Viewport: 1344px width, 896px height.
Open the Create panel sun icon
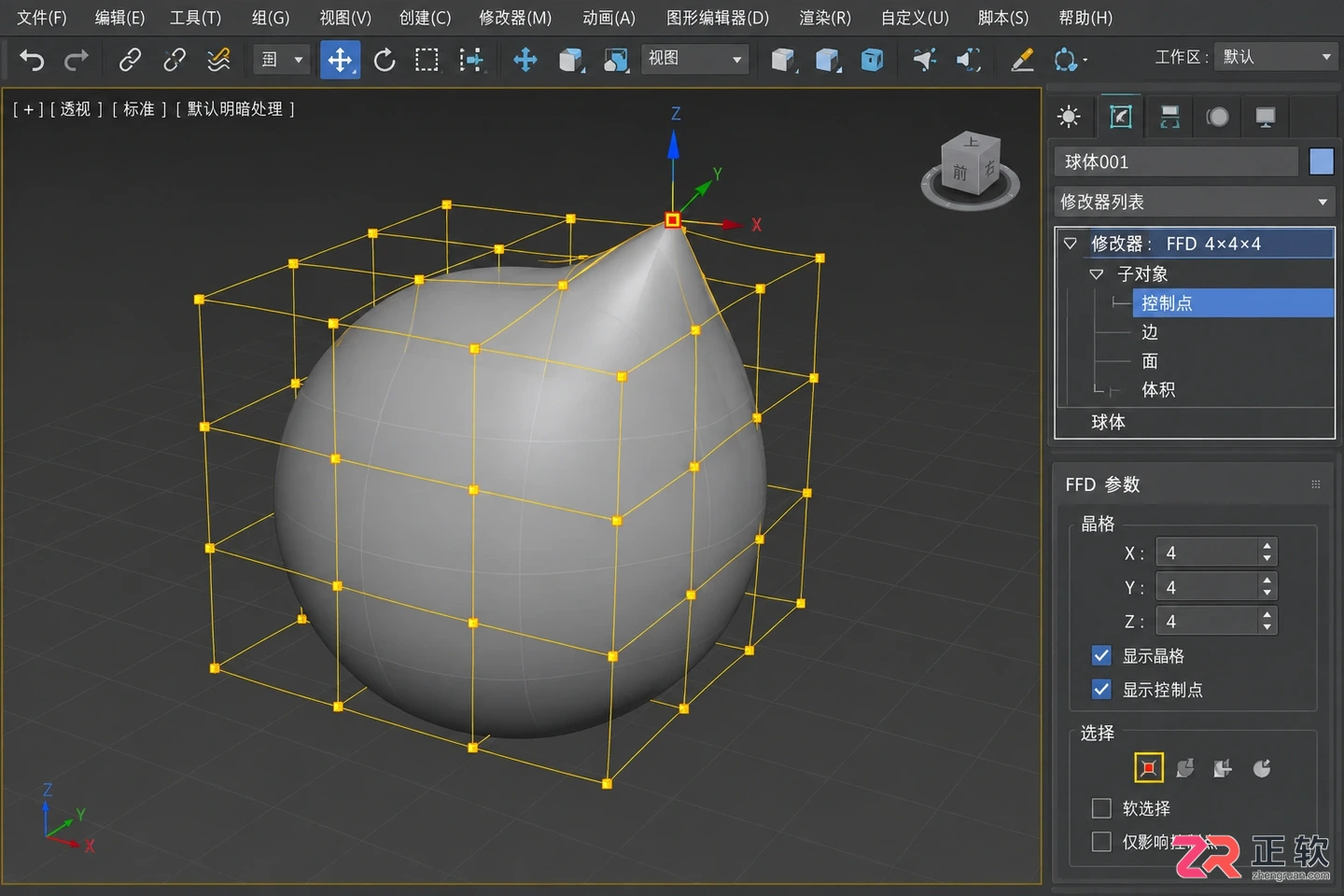click(1069, 117)
